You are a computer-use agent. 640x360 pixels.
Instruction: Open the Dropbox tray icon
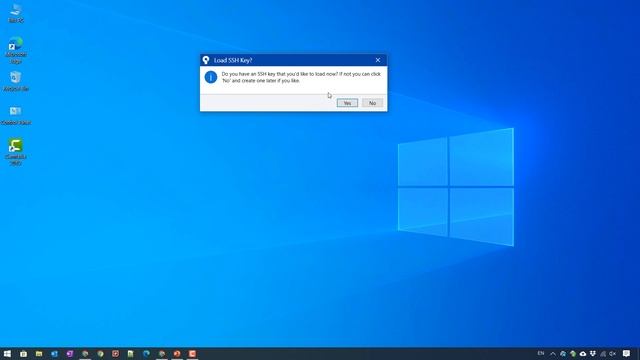point(593,353)
